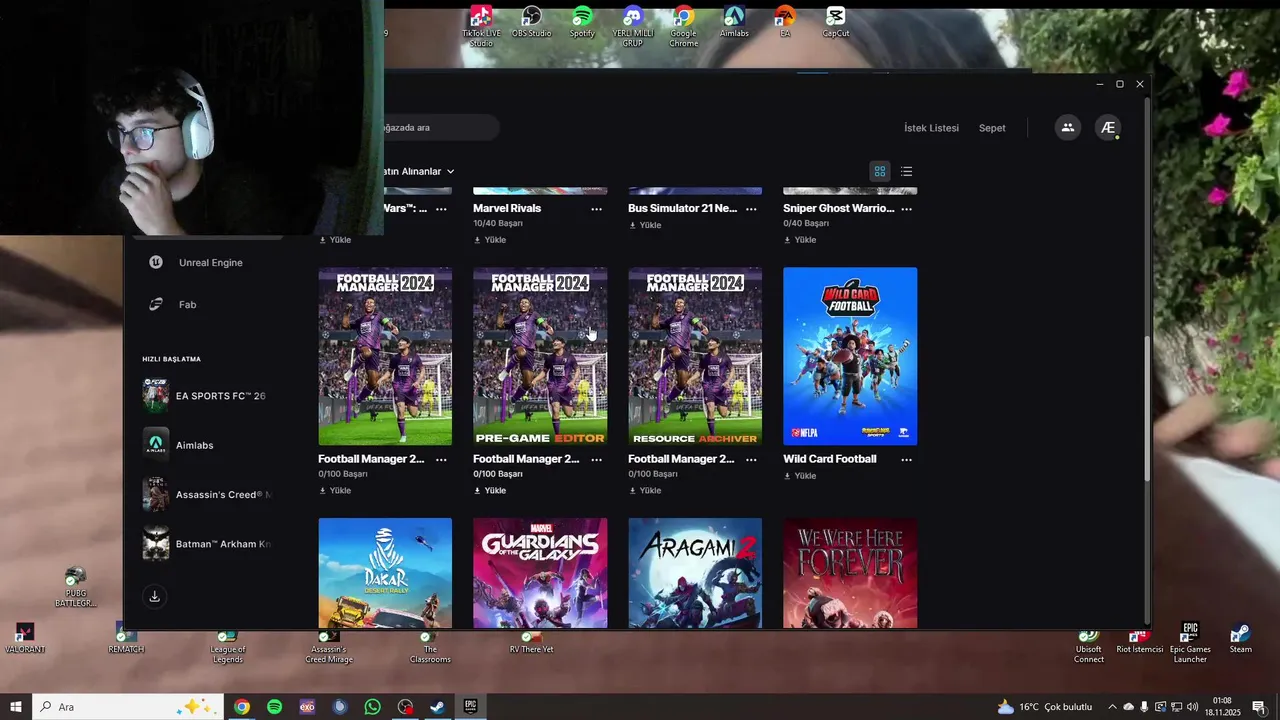The width and height of the screenshot is (1280, 720).
Task: Open Sepet shopping cart
Action: [992, 128]
